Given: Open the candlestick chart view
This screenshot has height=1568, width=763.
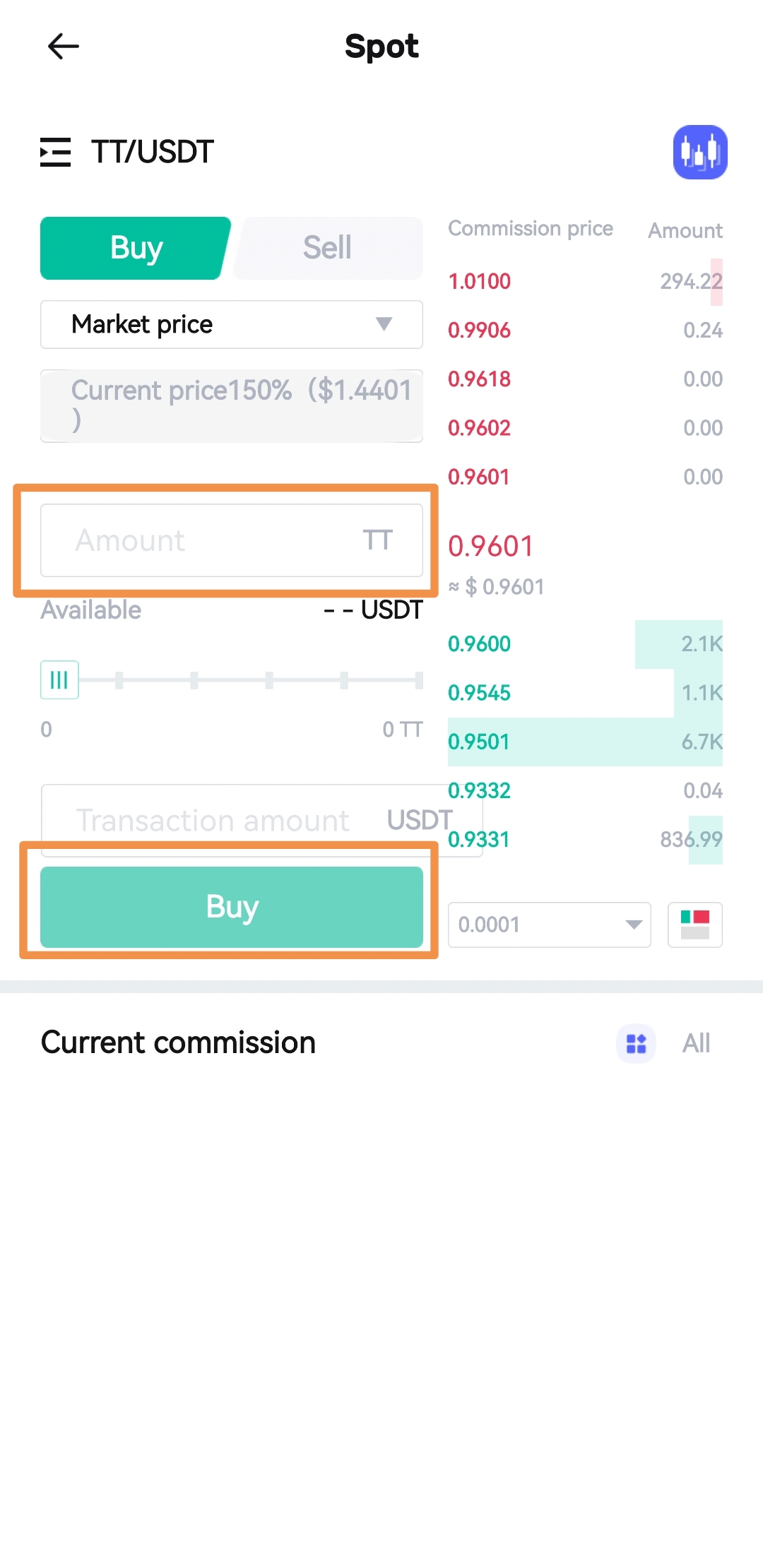Looking at the screenshot, I should point(699,152).
